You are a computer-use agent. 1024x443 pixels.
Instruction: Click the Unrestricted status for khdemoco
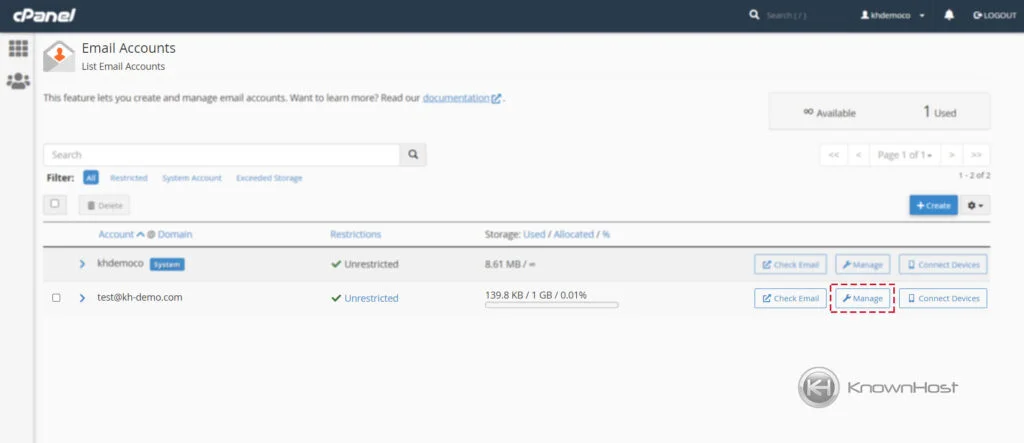(364, 265)
